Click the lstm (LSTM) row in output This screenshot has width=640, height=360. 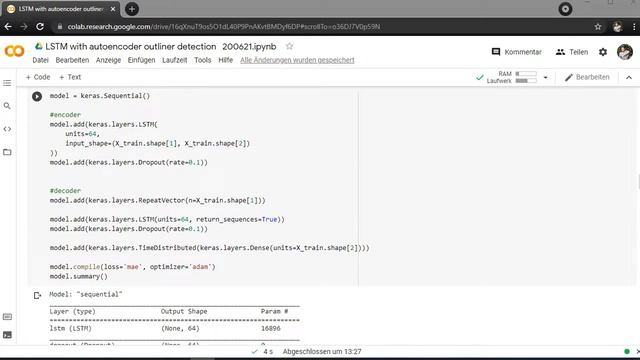pos(165,329)
